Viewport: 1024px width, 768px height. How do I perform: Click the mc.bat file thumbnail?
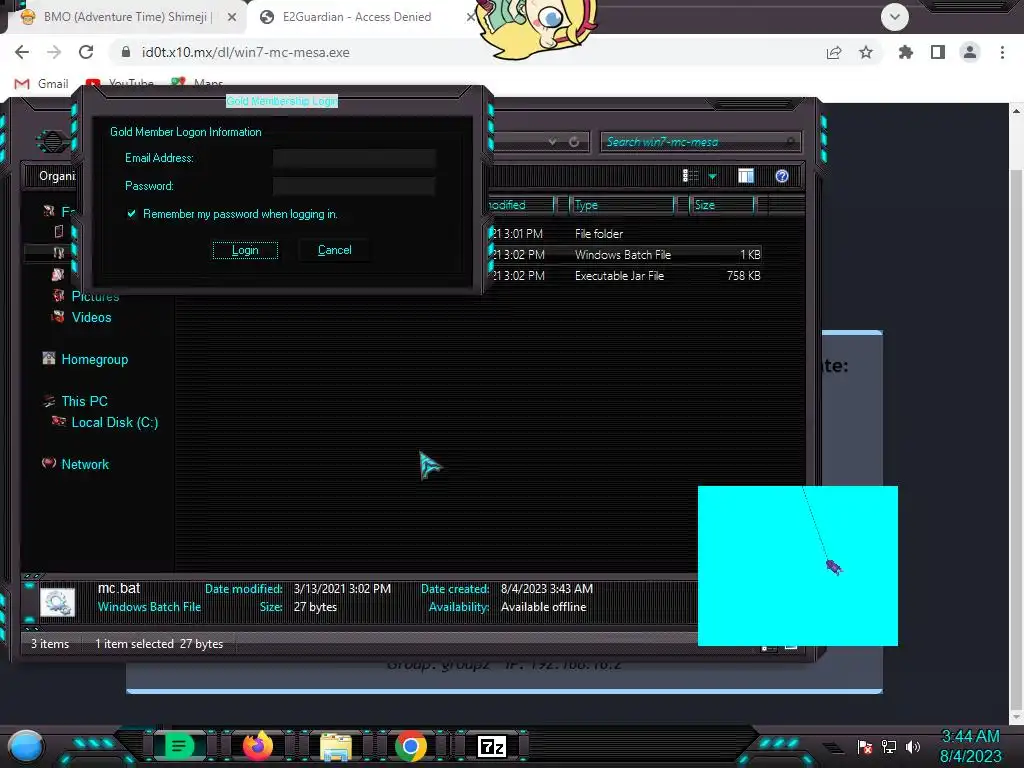pos(57,602)
